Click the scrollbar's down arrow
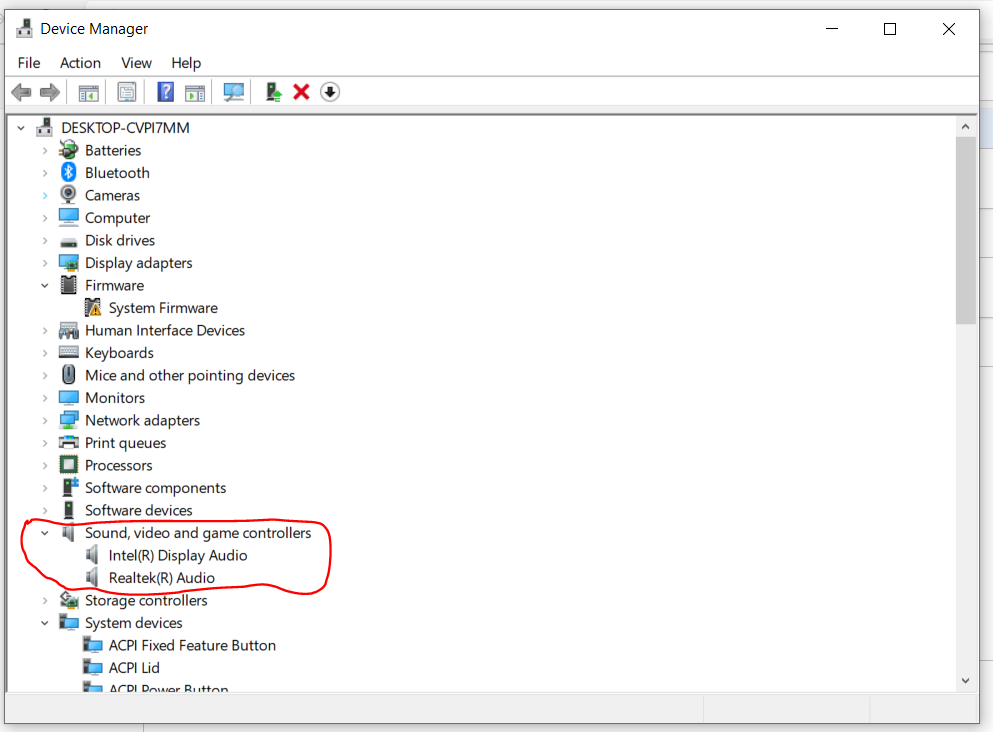The image size is (993, 732). pyautogui.click(x=964, y=680)
